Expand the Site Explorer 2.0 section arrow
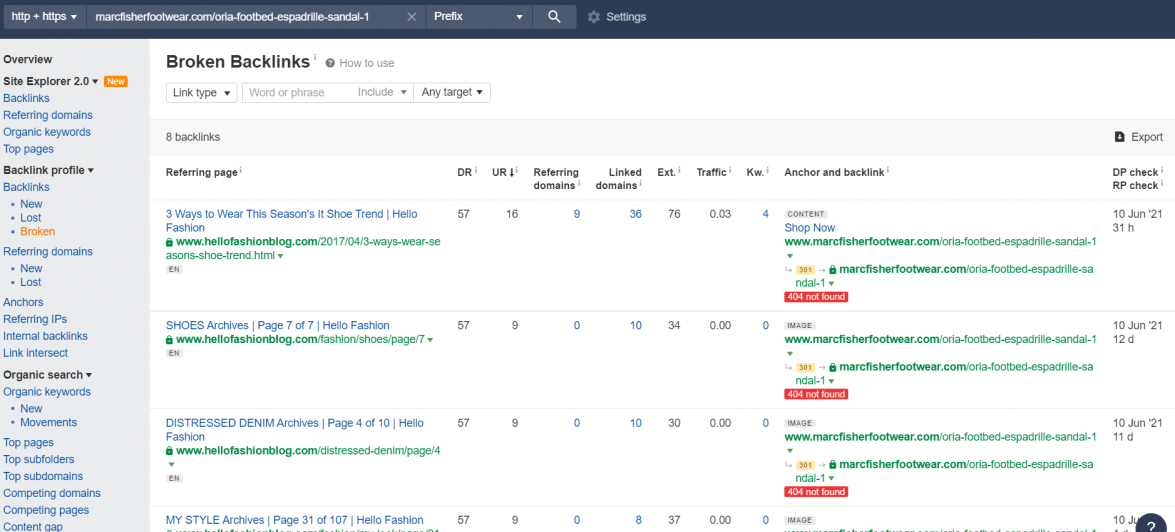Image resolution: width=1175 pixels, height=532 pixels. coord(95,81)
